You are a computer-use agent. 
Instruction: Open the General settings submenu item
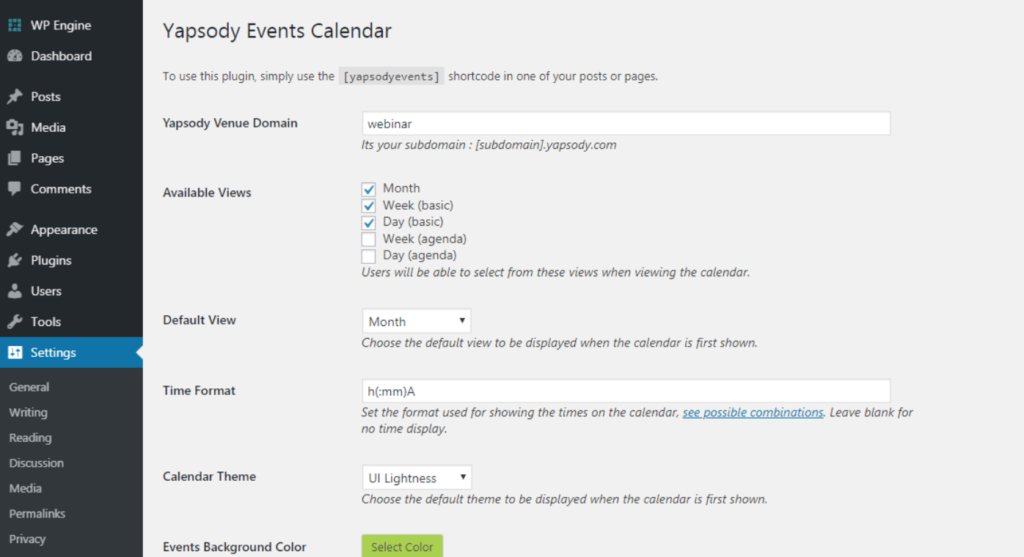click(x=29, y=387)
